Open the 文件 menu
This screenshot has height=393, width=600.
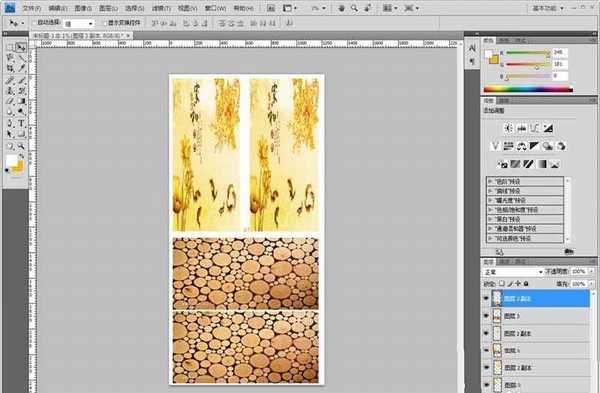pos(31,8)
